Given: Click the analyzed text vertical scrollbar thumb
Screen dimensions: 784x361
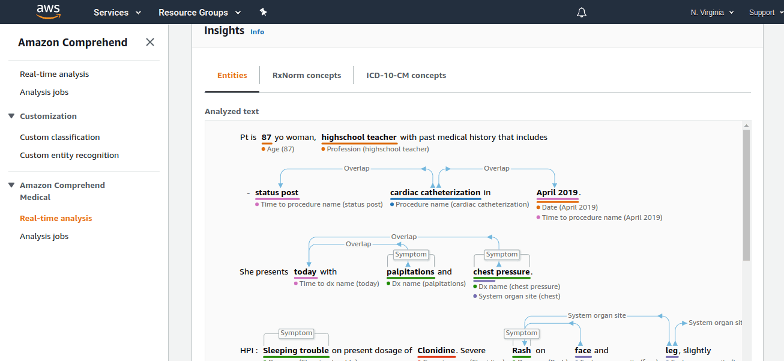Looking at the screenshot, I should pos(746,195).
